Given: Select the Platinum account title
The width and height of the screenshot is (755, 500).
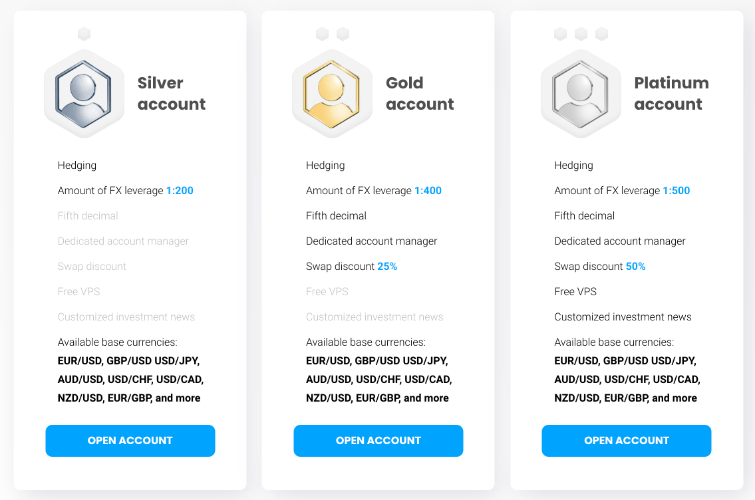Looking at the screenshot, I should coord(671,93).
